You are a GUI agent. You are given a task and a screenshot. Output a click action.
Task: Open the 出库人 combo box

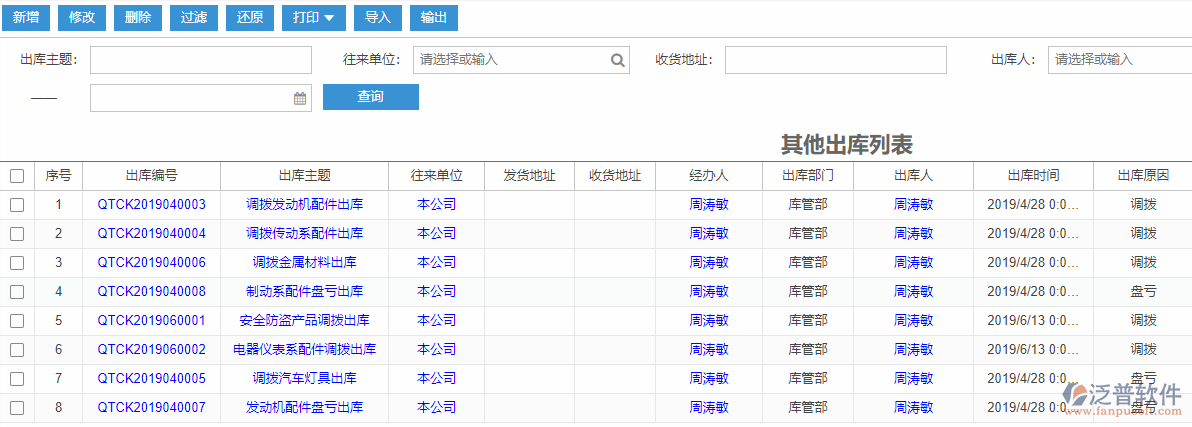click(x=1118, y=60)
